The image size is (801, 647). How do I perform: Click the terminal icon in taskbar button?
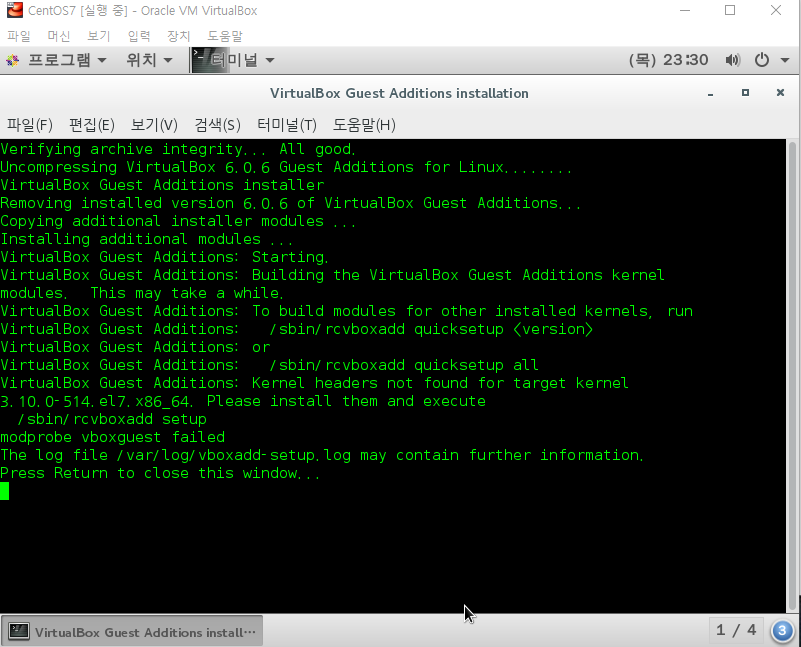click(19, 632)
